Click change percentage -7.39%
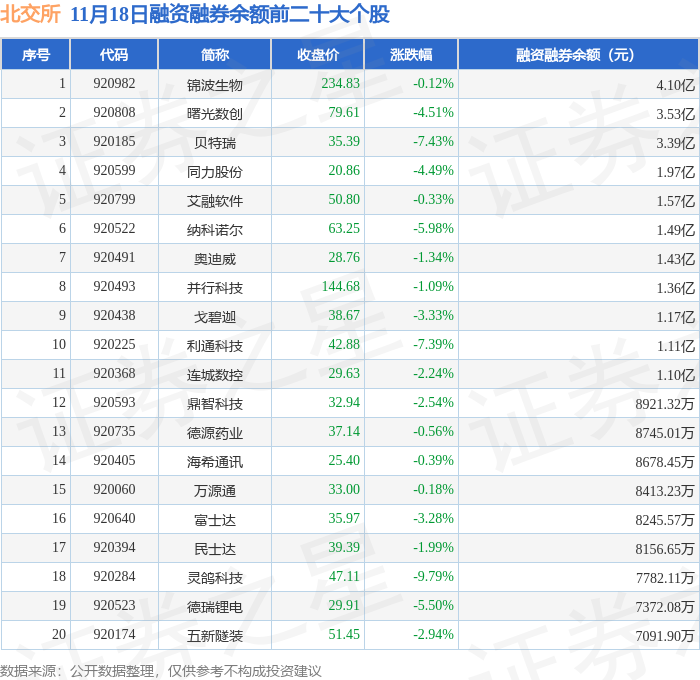Viewport: 700px width, 680px height. click(x=433, y=345)
